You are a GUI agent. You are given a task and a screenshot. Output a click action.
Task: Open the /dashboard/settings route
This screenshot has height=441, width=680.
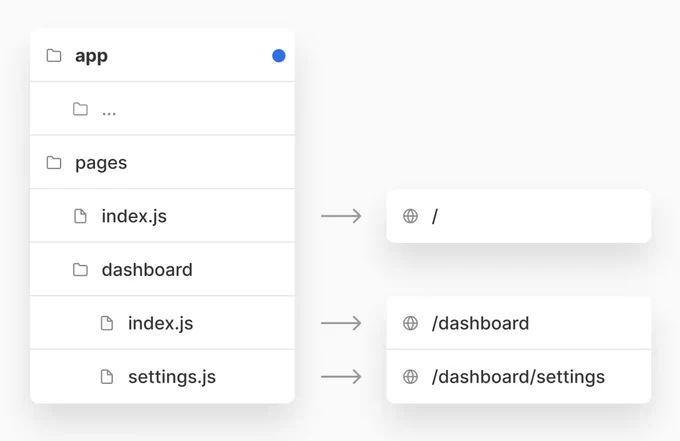click(x=519, y=376)
